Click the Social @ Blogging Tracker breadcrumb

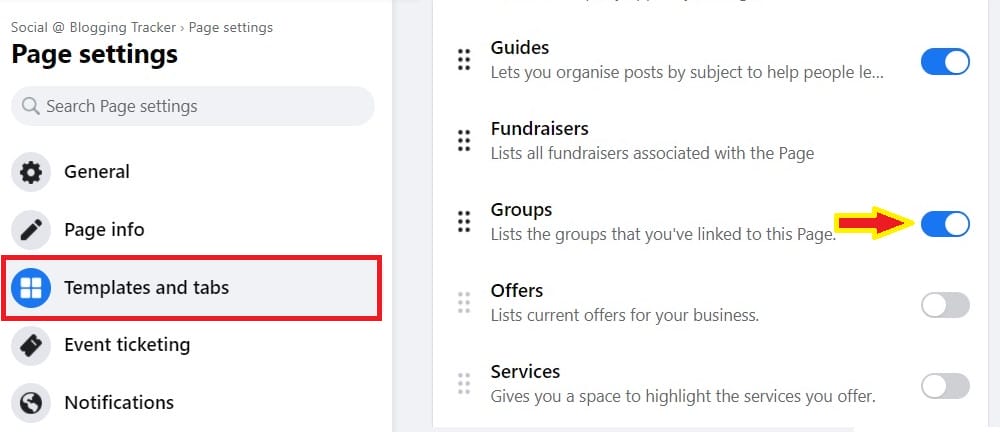coord(93,27)
